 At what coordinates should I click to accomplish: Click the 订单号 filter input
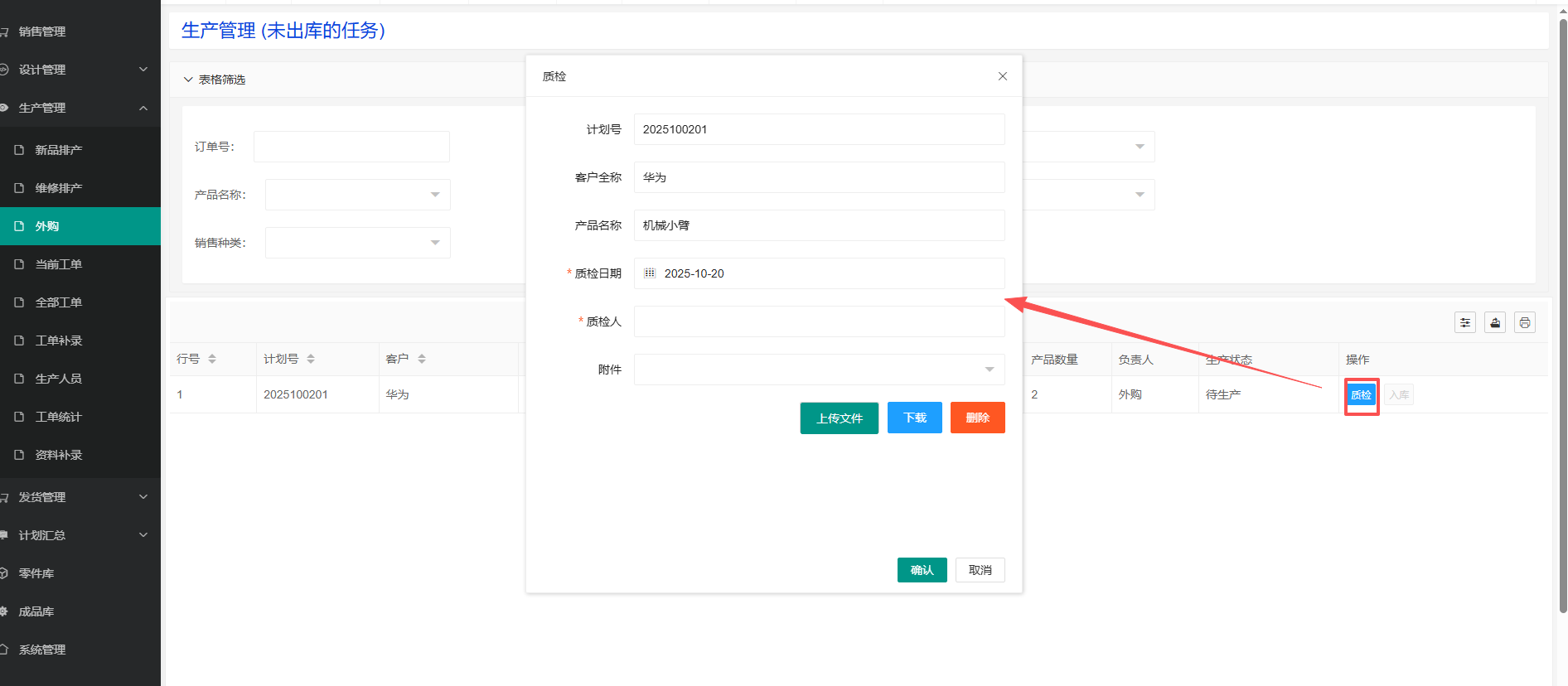tap(351, 147)
